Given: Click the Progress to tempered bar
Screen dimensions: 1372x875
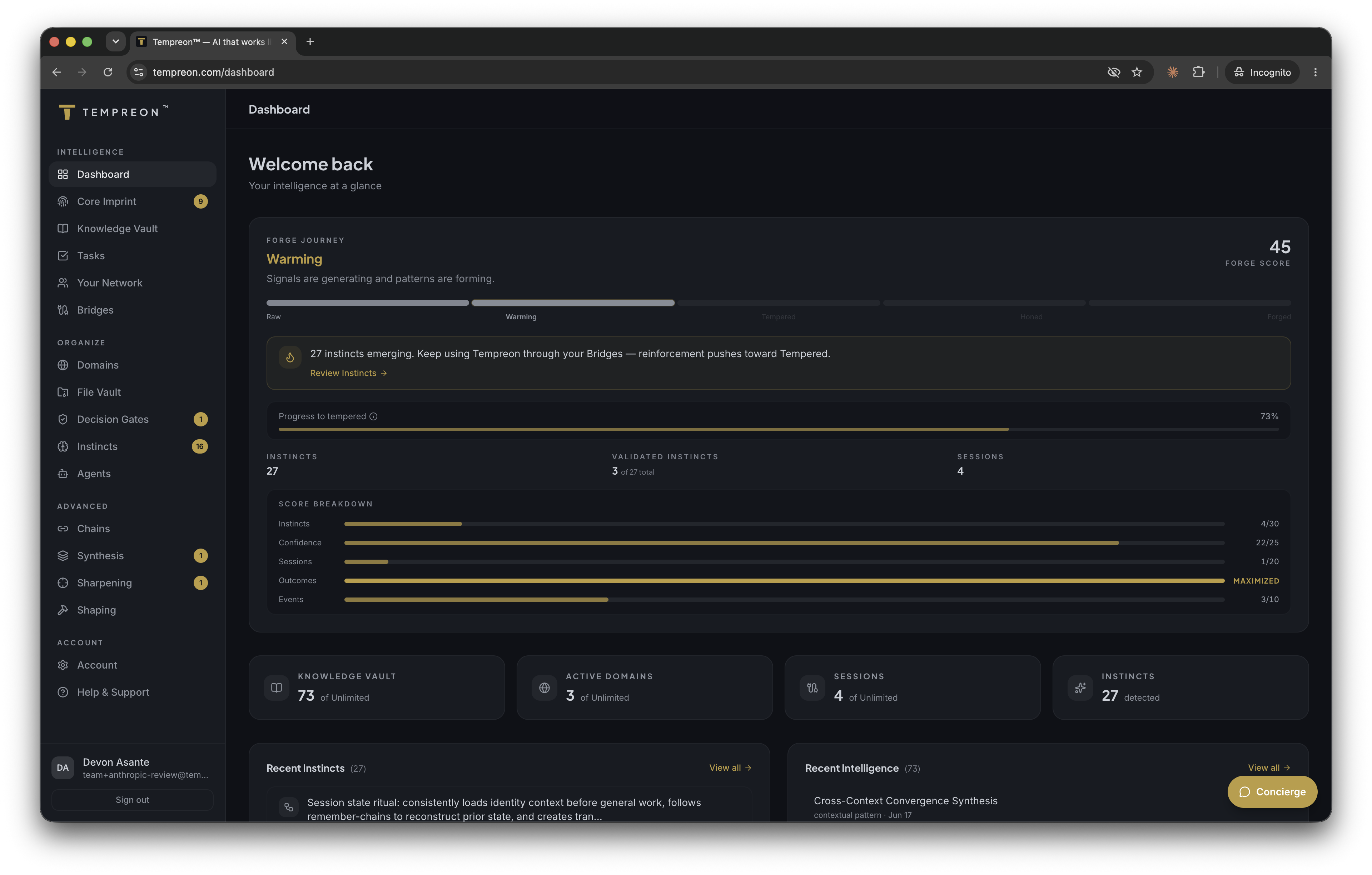Looking at the screenshot, I should [x=778, y=429].
